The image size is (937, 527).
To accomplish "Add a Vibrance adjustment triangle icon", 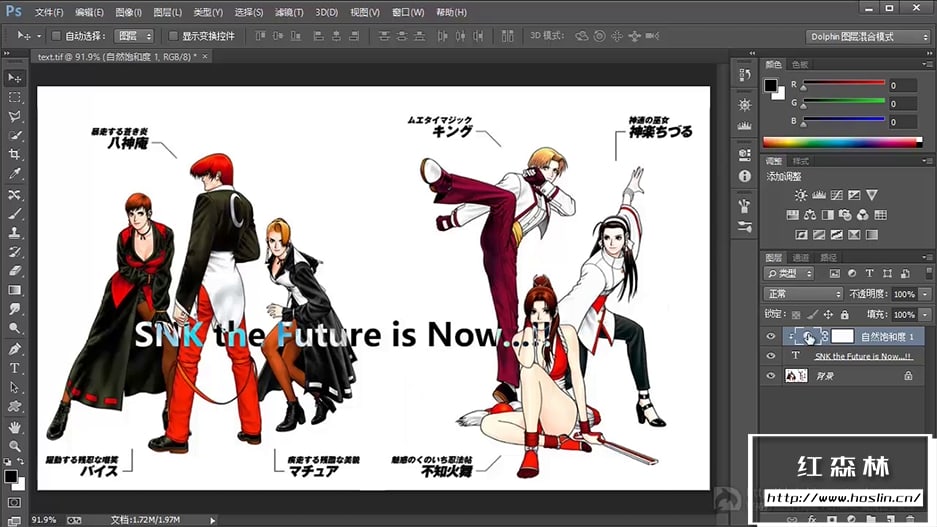I will (872, 195).
